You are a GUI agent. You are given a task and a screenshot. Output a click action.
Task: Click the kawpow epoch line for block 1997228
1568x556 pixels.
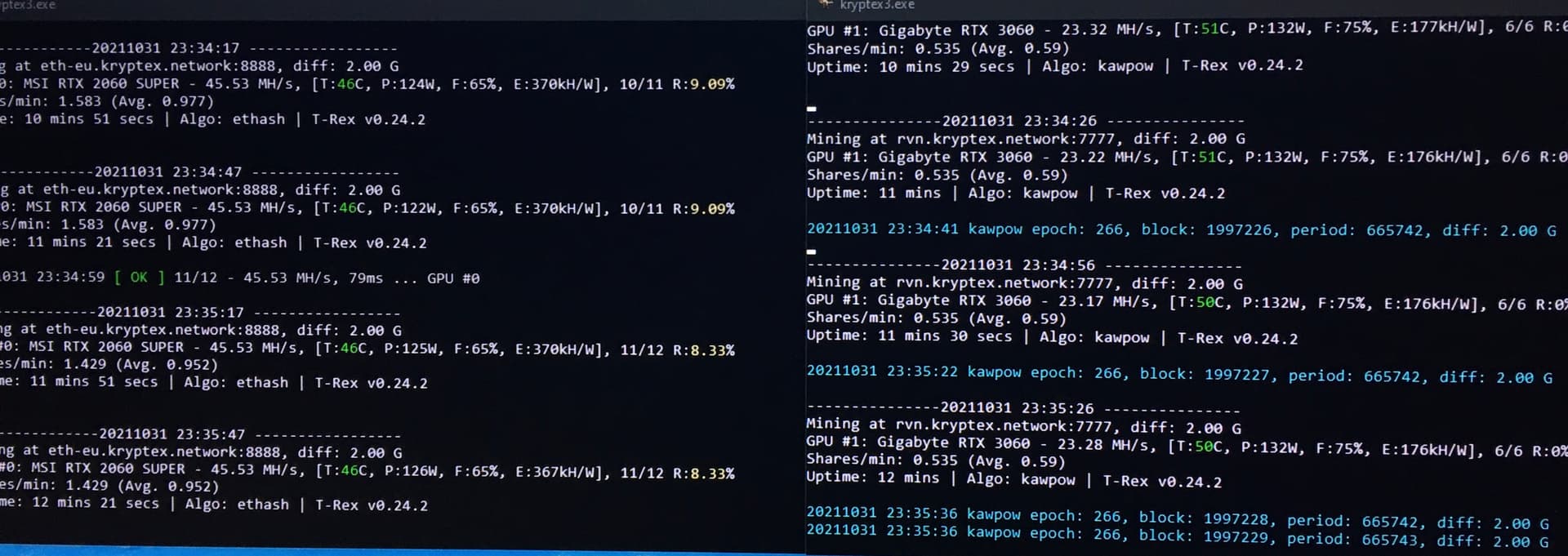(x=1178, y=518)
